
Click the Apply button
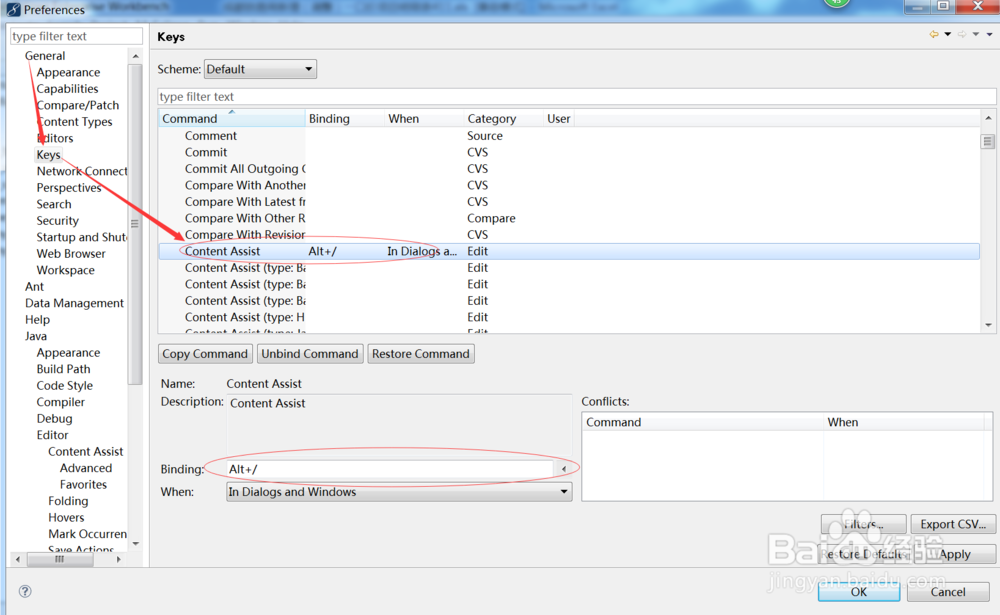(x=955, y=554)
